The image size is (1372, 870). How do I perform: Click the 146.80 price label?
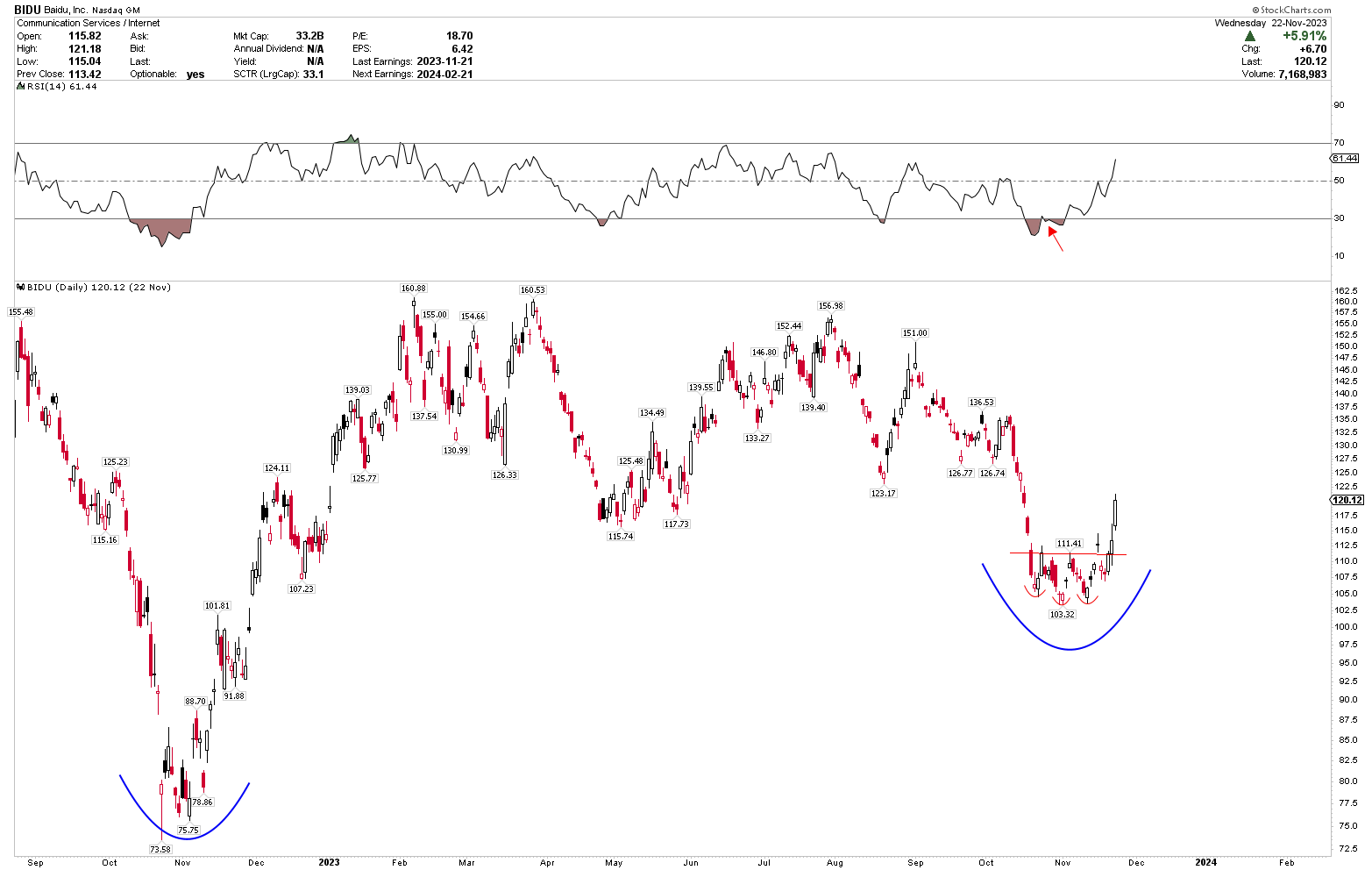[x=764, y=353]
